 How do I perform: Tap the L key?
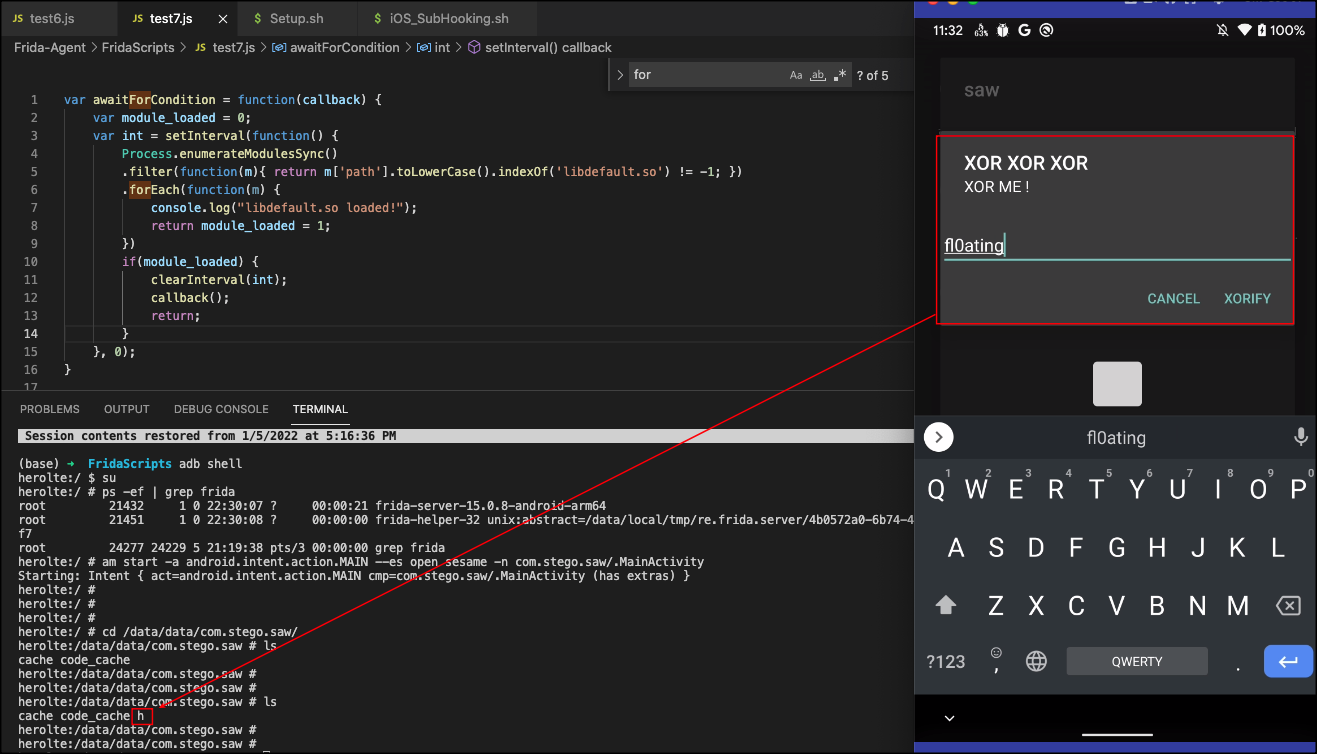click(x=1277, y=547)
